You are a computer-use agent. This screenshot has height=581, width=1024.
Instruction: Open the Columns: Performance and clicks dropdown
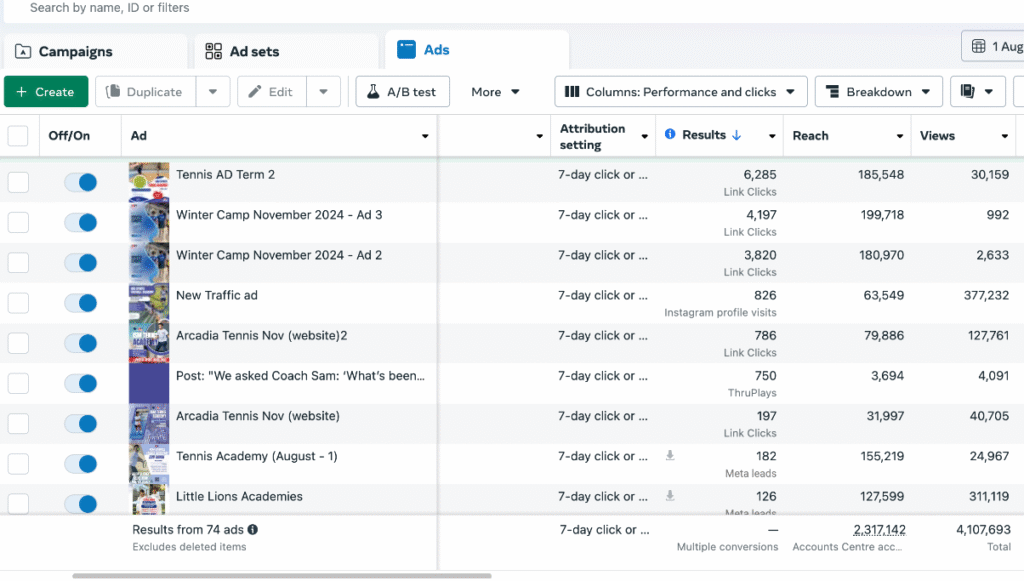click(x=680, y=92)
